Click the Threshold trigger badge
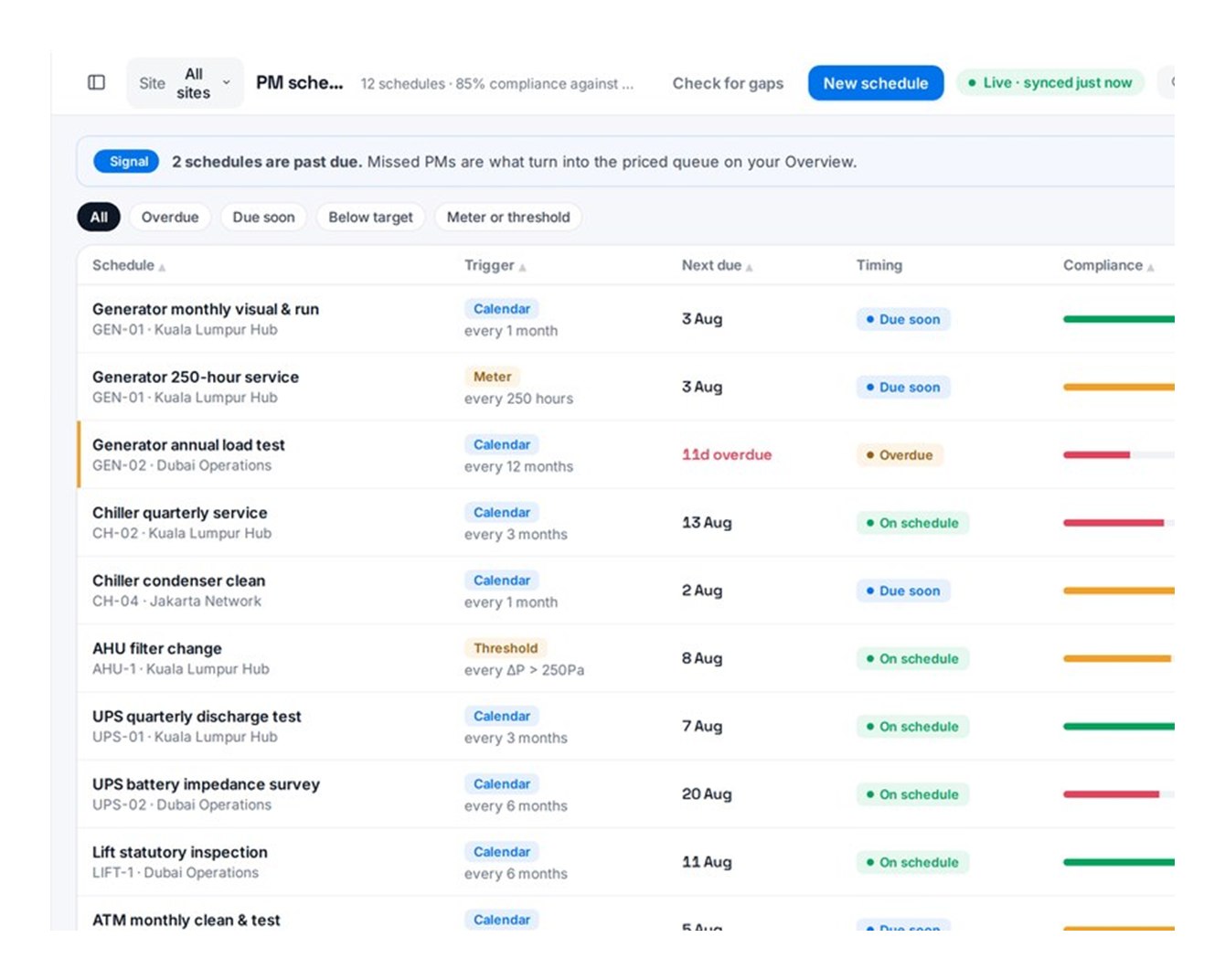Image resolution: width=1225 pixels, height=980 pixels. pos(506,648)
